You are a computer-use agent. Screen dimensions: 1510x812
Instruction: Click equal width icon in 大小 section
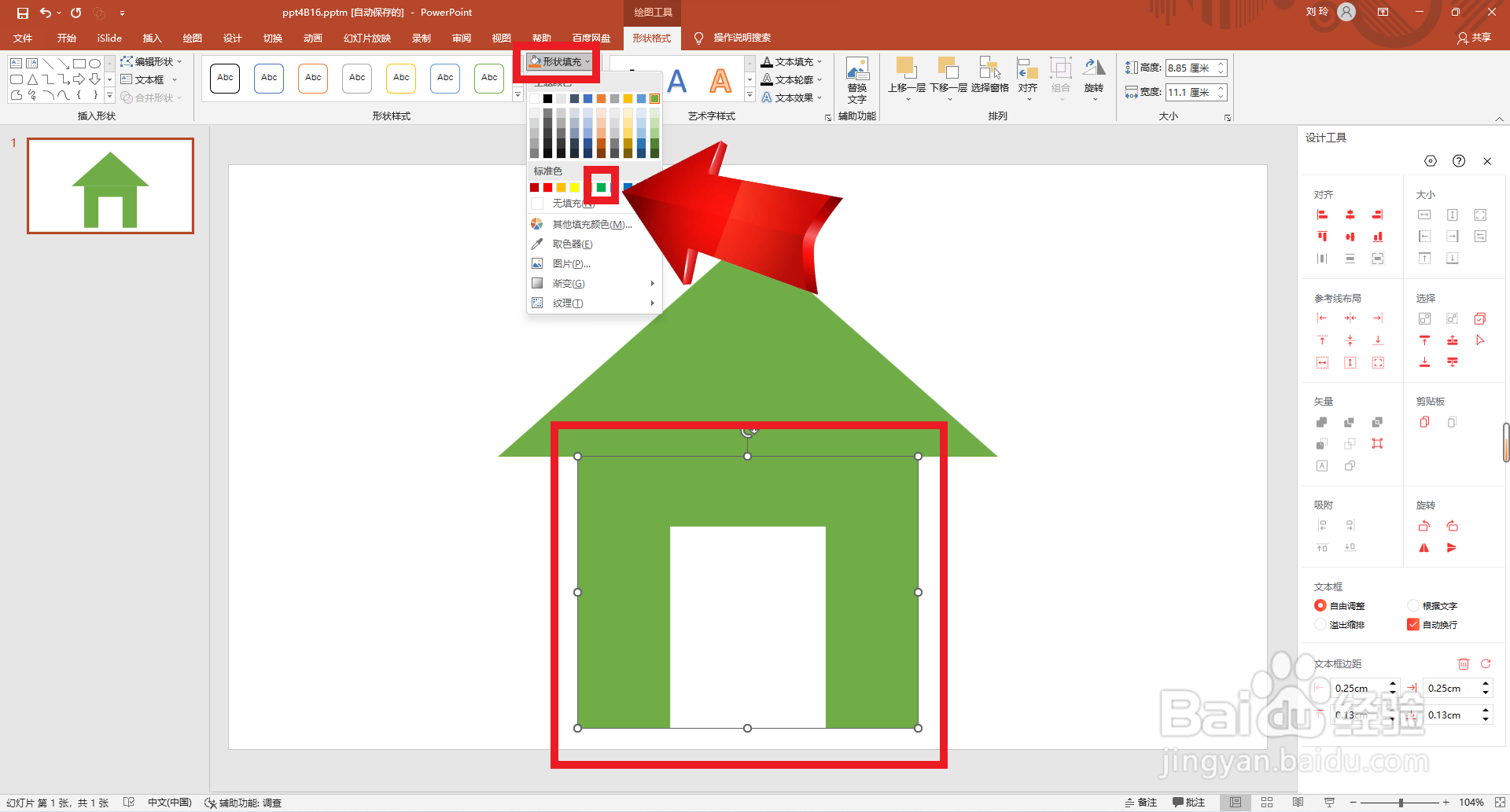coord(1424,215)
